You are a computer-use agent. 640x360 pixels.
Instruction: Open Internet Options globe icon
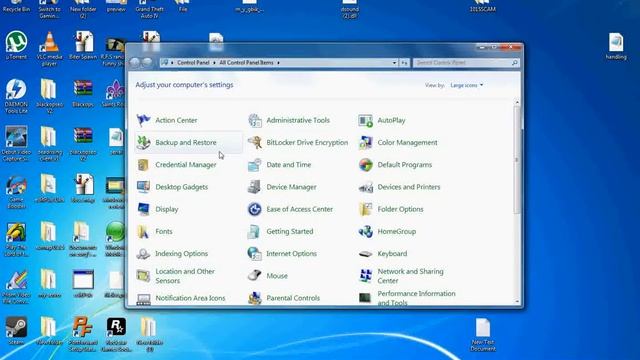pos(255,253)
